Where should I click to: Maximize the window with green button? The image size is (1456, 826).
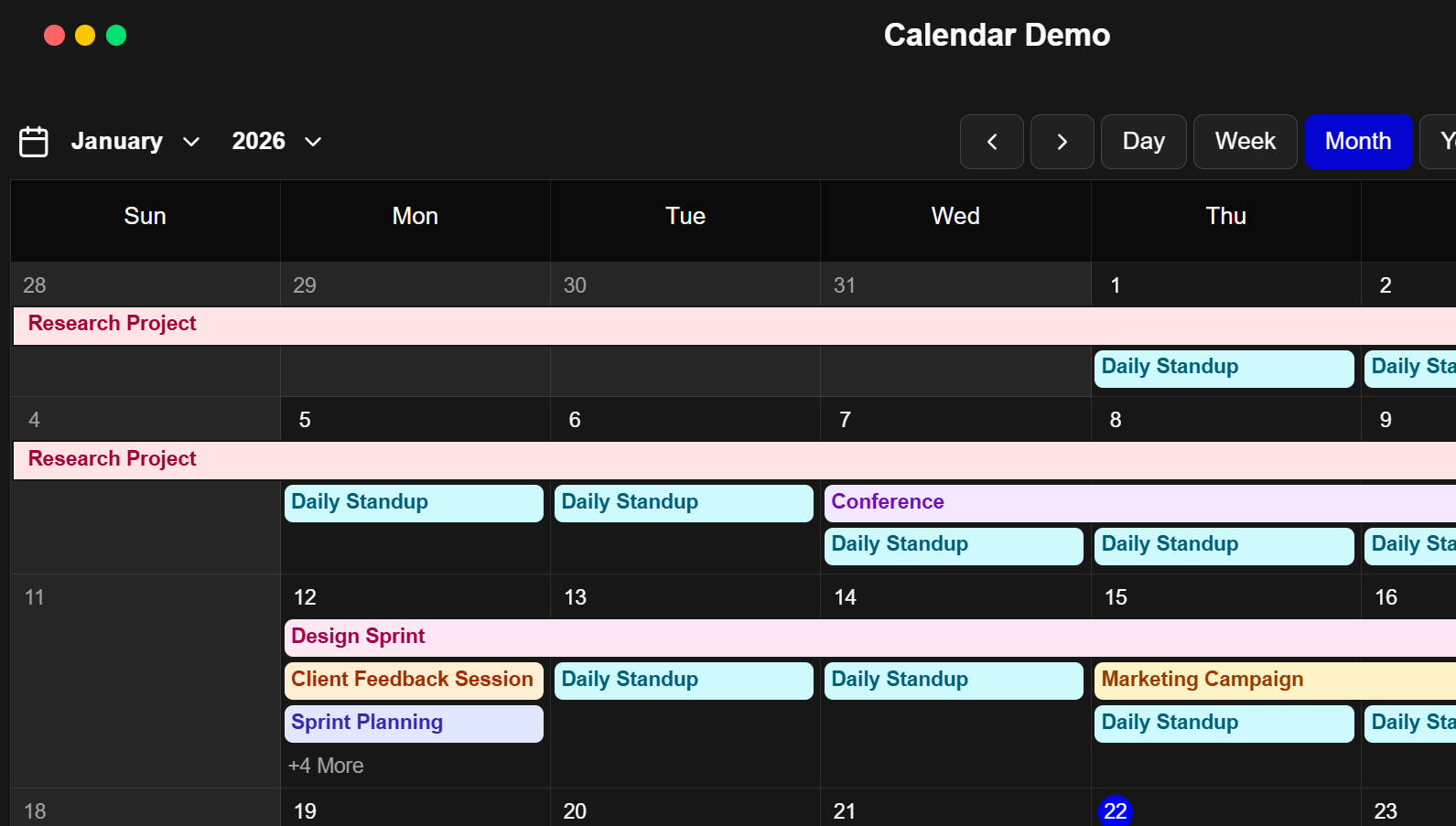pyautogui.click(x=116, y=35)
